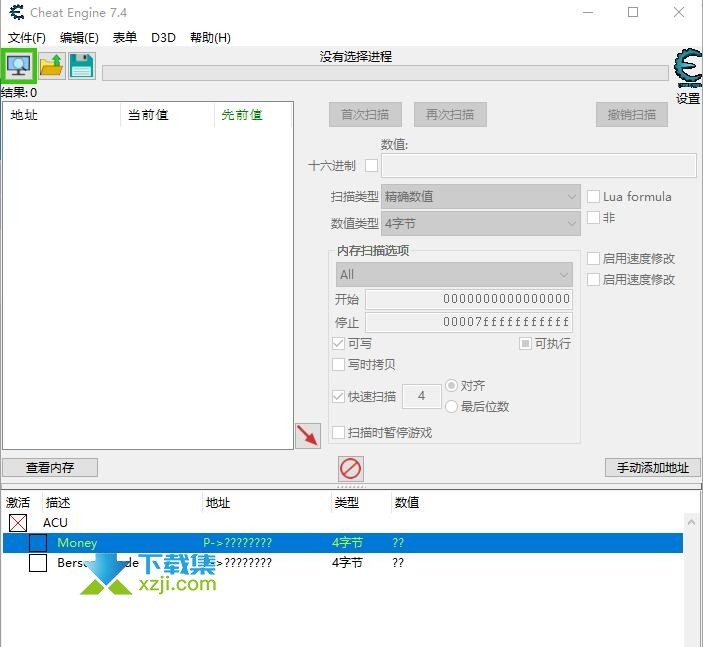Enable the Lua formula checkbox
The image size is (703, 647).
(593, 196)
